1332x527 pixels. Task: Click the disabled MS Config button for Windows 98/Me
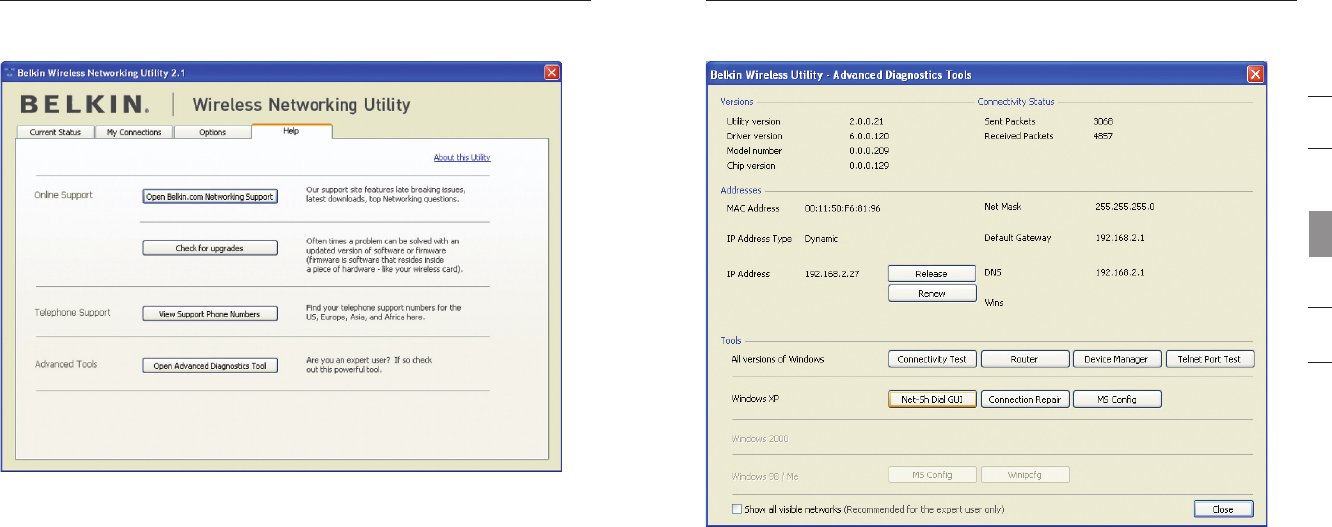[x=932, y=474]
